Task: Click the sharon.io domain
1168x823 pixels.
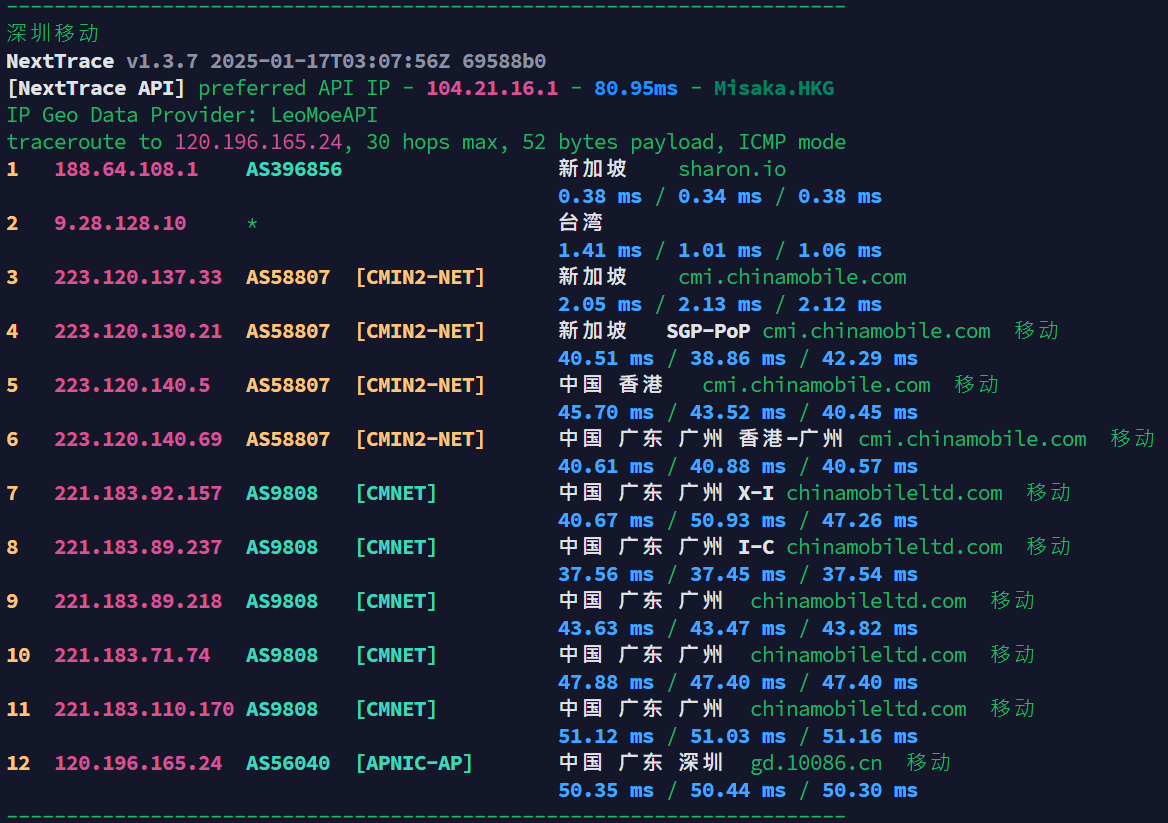Action: coord(731,169)
